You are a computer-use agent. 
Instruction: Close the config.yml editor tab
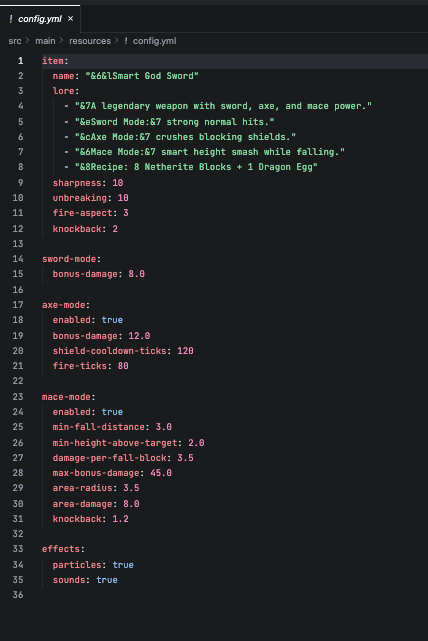[x=70, y=19]
